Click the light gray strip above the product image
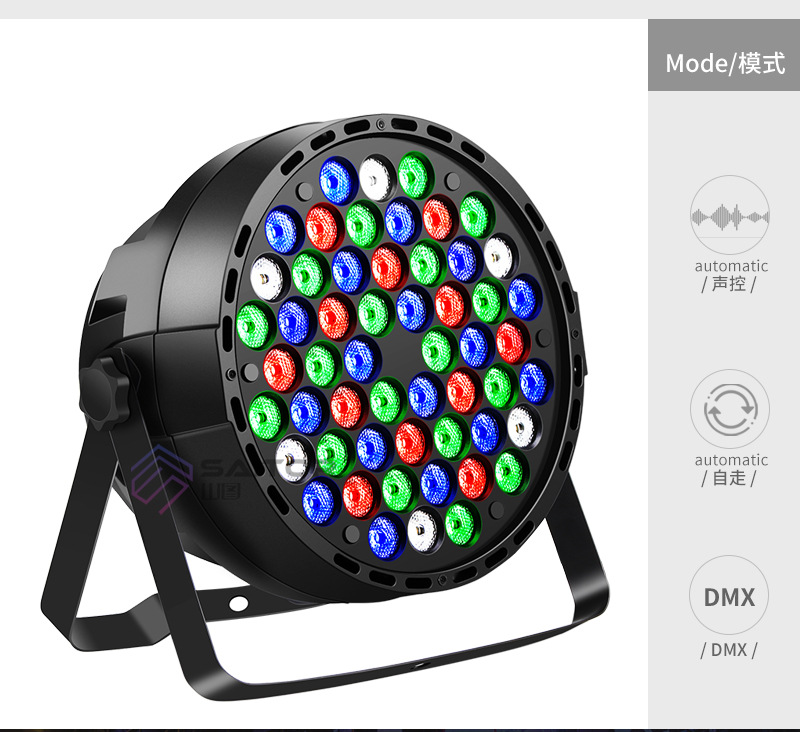 400,9
